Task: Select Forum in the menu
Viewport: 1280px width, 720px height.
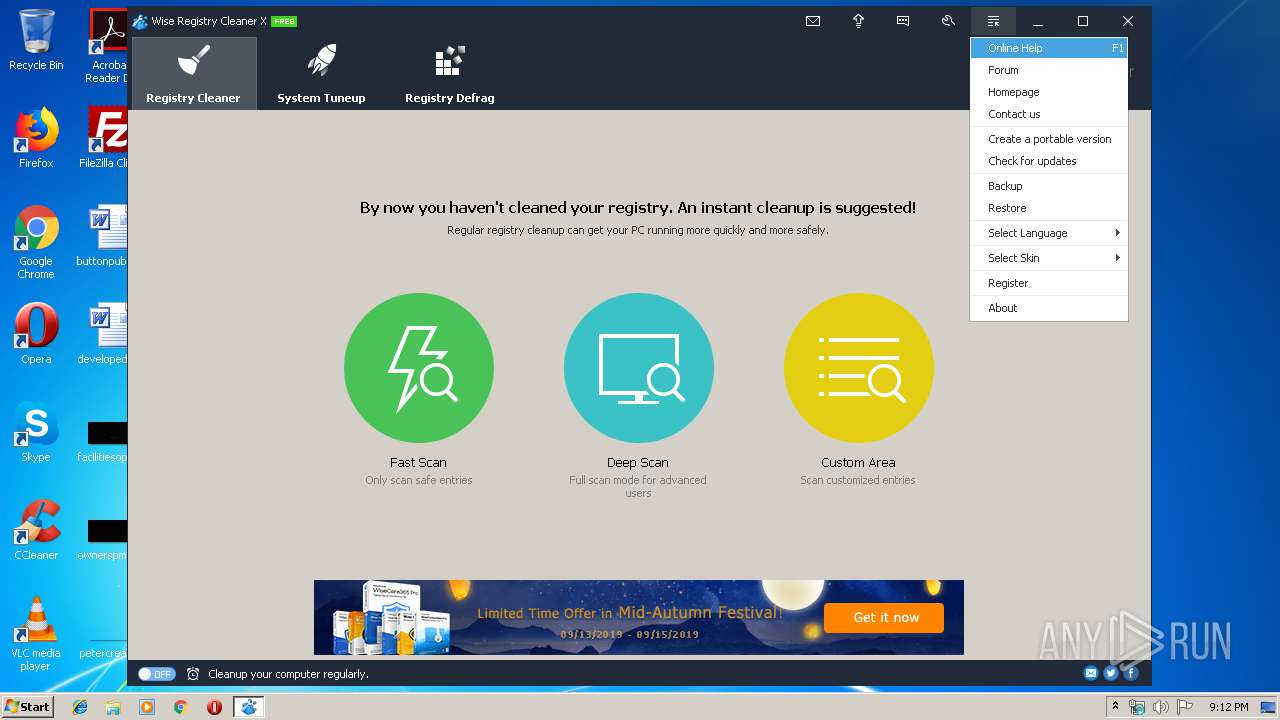Action: click(x=1049, y=70)
